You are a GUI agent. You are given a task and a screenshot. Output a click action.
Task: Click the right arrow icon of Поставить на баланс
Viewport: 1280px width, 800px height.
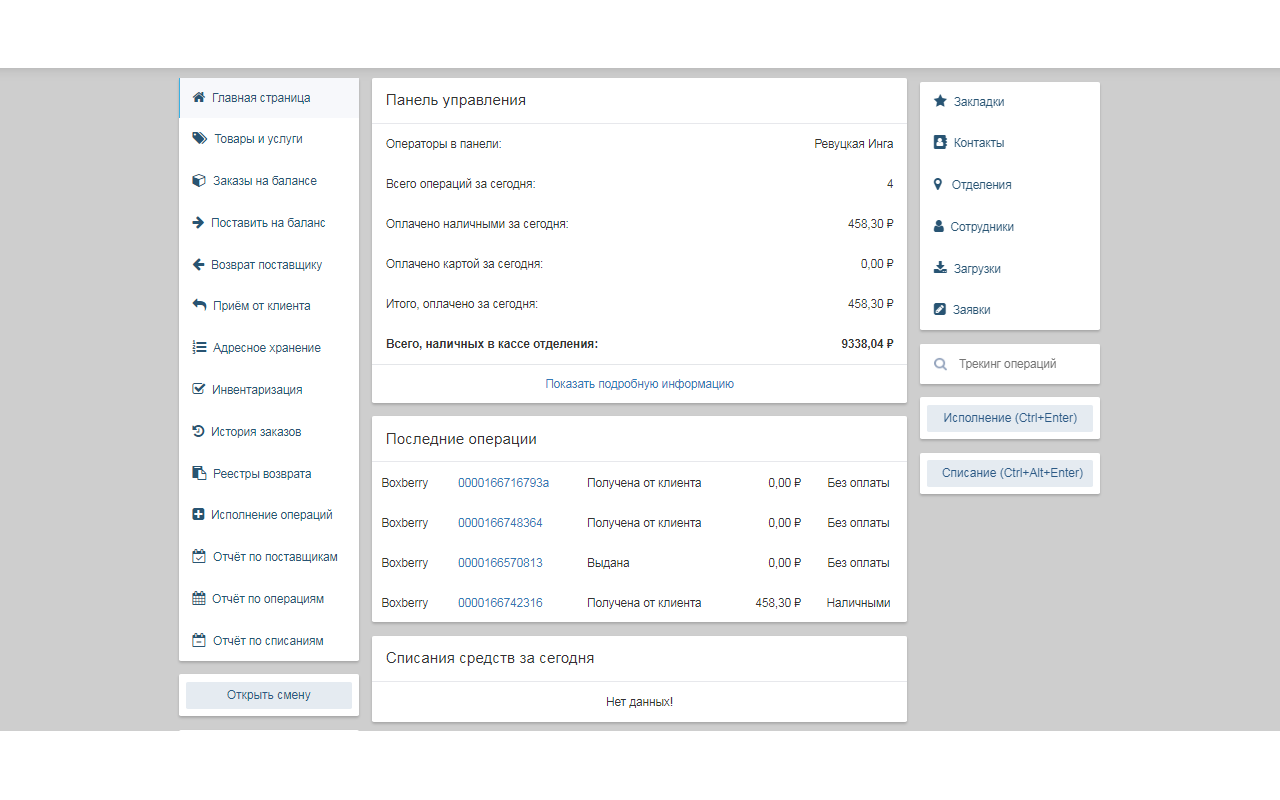point(198,223)
